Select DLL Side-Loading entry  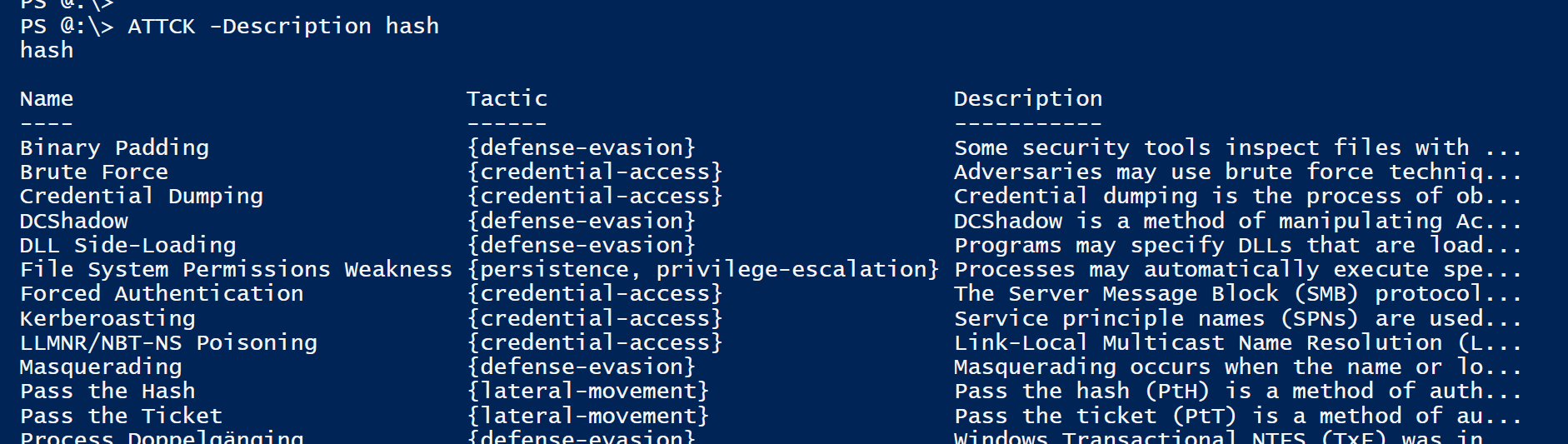[128, 246]
